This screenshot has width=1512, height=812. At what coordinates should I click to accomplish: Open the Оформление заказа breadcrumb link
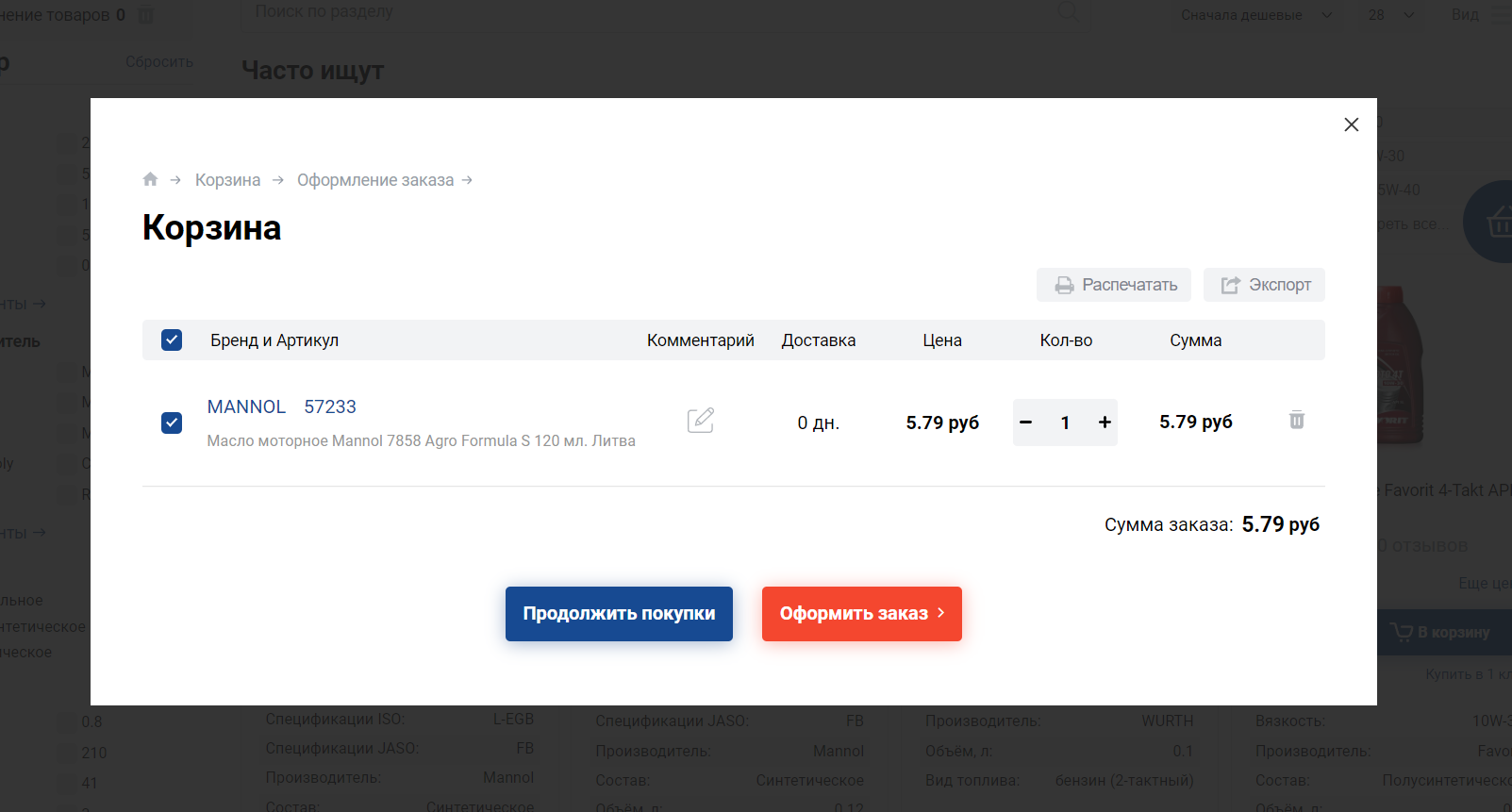coord(375,180)
